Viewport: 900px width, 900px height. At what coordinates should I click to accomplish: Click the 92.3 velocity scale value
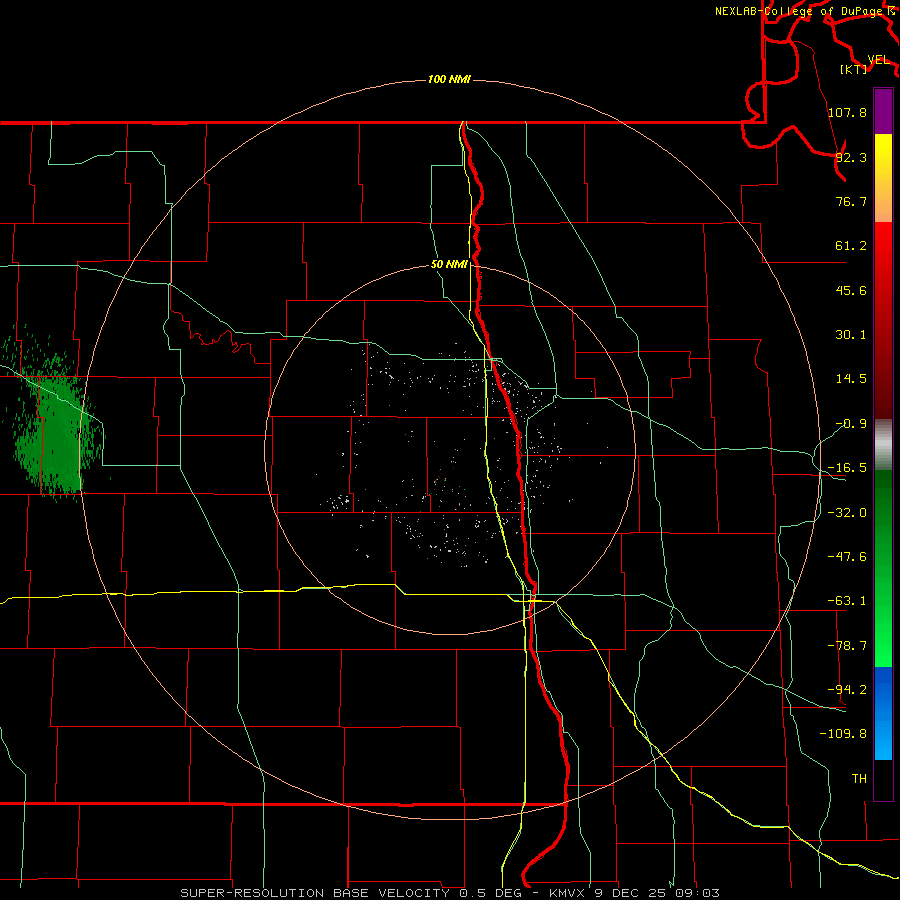(x=851, y=157)
